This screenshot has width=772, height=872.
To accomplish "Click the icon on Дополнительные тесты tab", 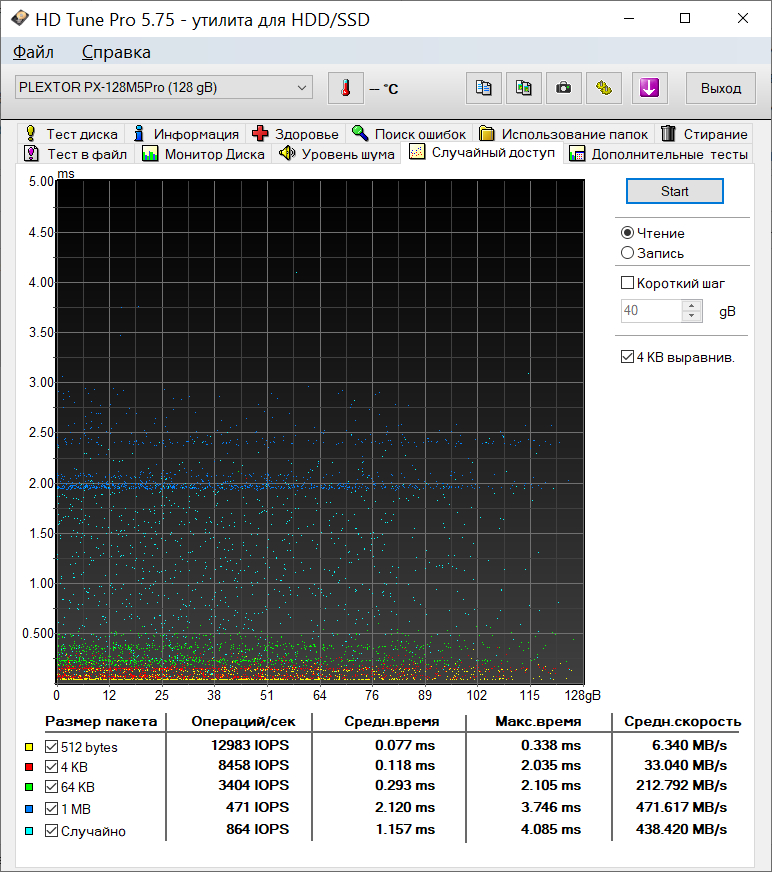I will pyautogui.click(x=577, y=154).
